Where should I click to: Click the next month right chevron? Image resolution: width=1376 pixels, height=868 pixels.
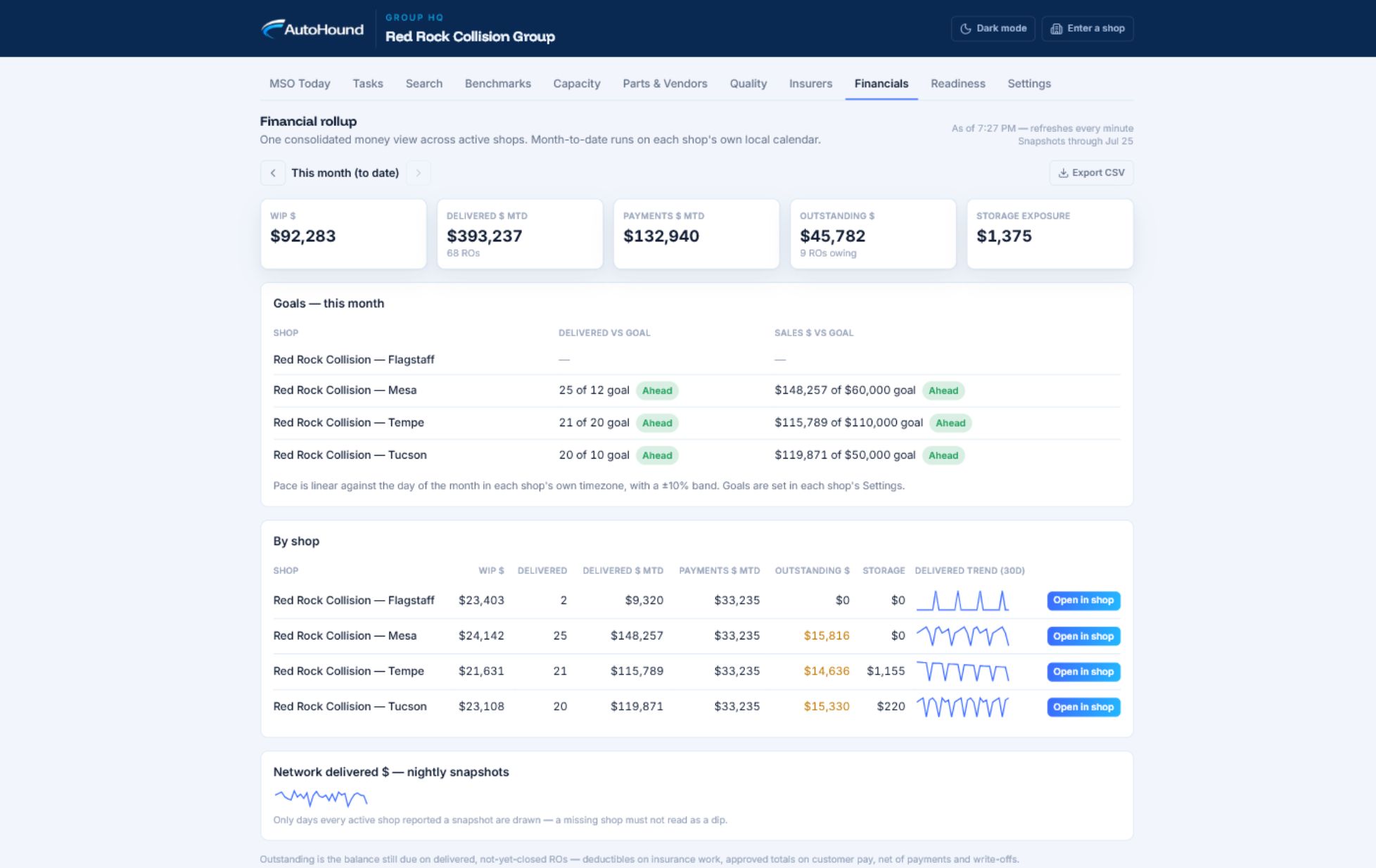[418, 173]
